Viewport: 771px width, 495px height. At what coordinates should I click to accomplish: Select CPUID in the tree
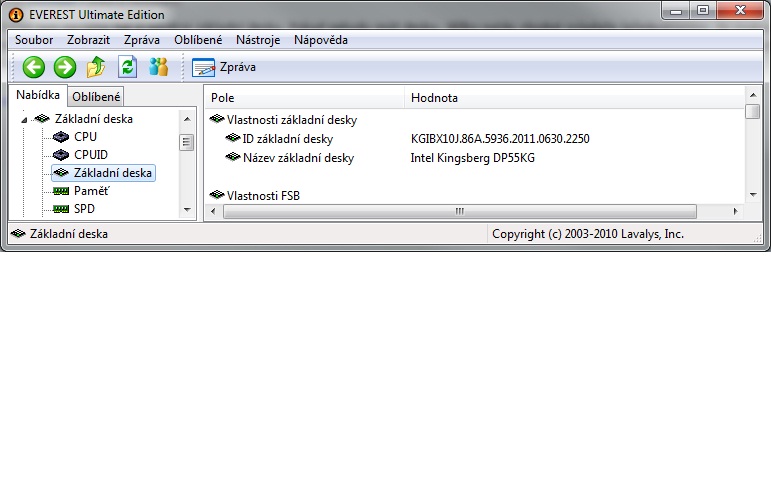tap(91, 155)
